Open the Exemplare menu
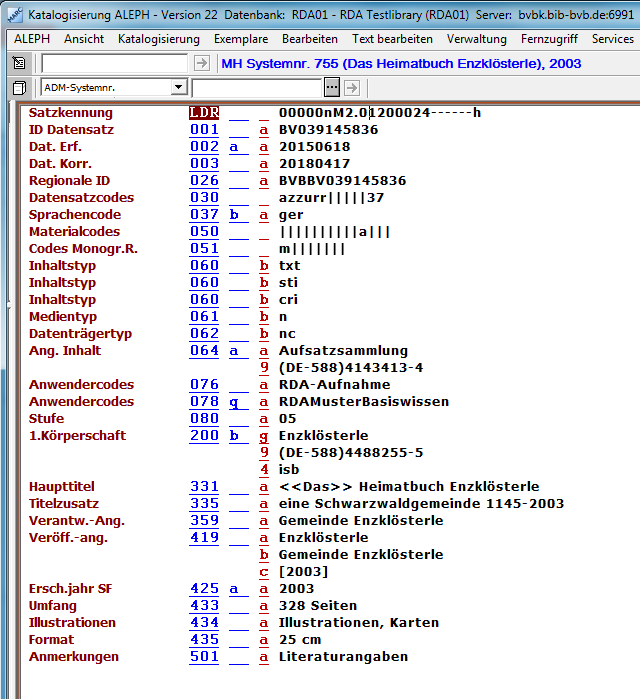The width and height of the screenshot is (640, 699). tap(240, 39)
